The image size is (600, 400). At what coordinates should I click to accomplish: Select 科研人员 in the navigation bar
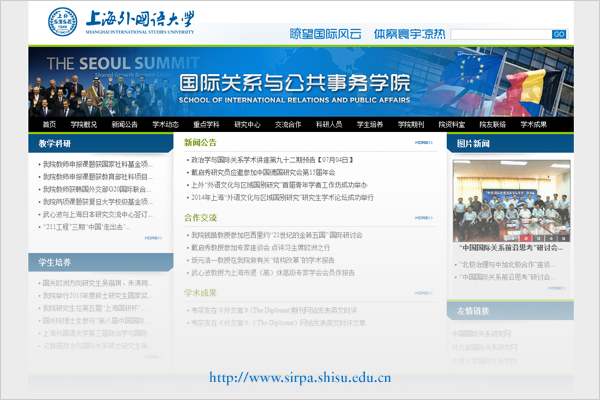pos(329,125)
